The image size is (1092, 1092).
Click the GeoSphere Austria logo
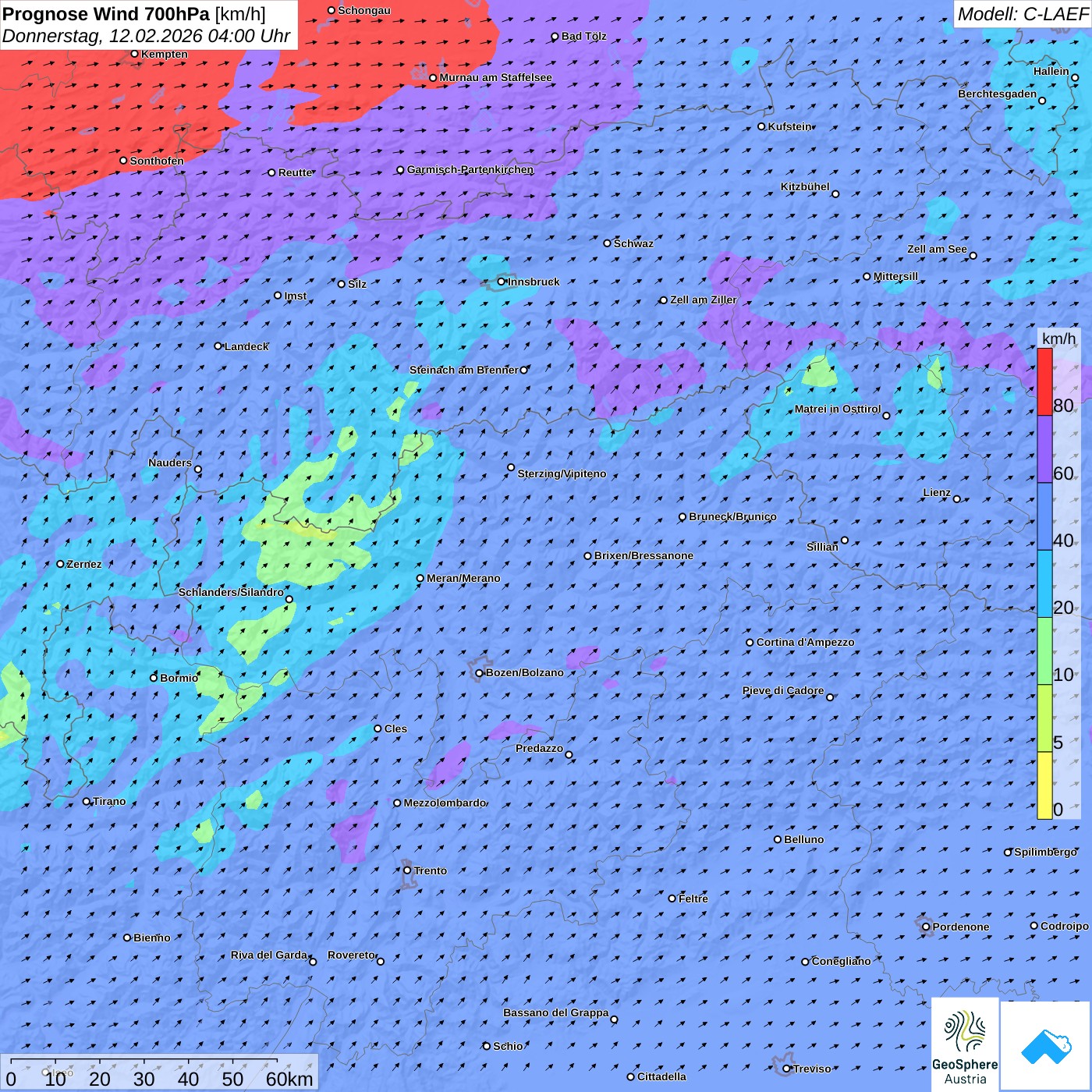point(965,1044)
